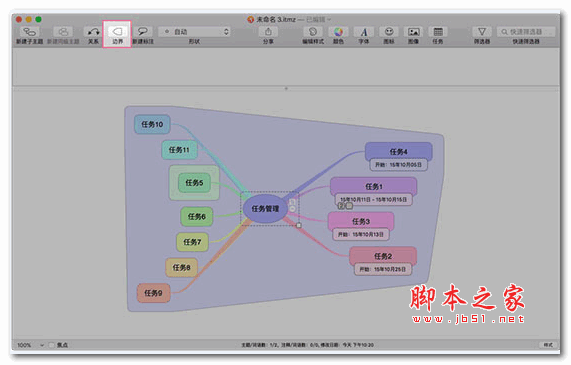Select the topic node 任务4
The width and height of the screenshot is (571, 365).
[x=398, y=152]
